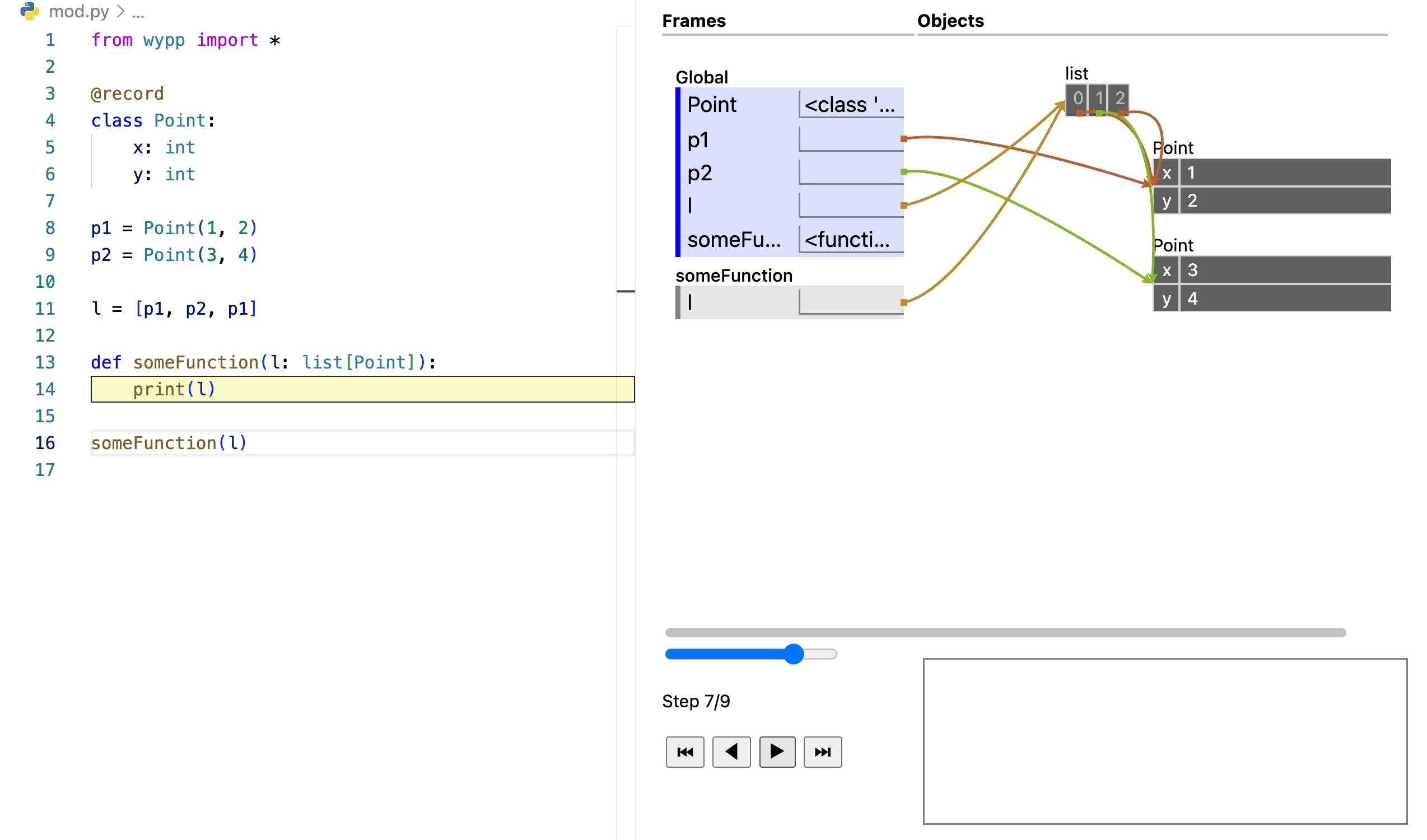This screenshot has height=840, width=1427.
Task: Select the Point class entry showing <class '...
Action: pyautogui.click(x=848, y=104)
